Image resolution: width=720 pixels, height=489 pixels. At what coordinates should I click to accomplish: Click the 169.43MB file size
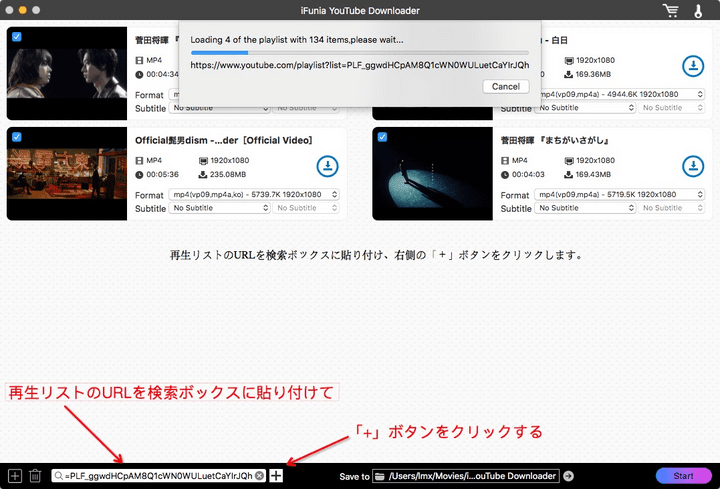click(593, 174)
